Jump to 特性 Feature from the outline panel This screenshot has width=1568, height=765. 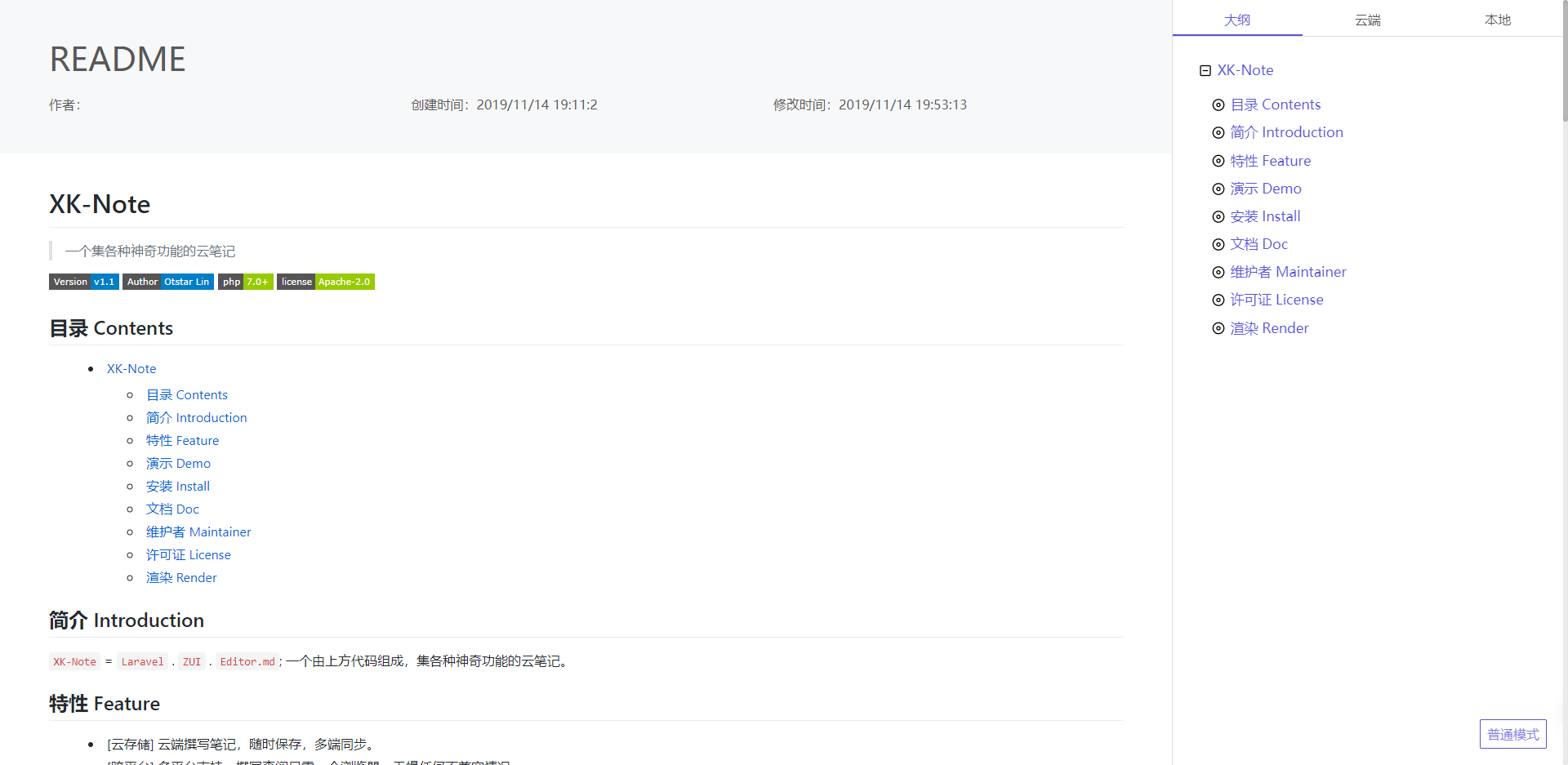(x=1271, y=161)
